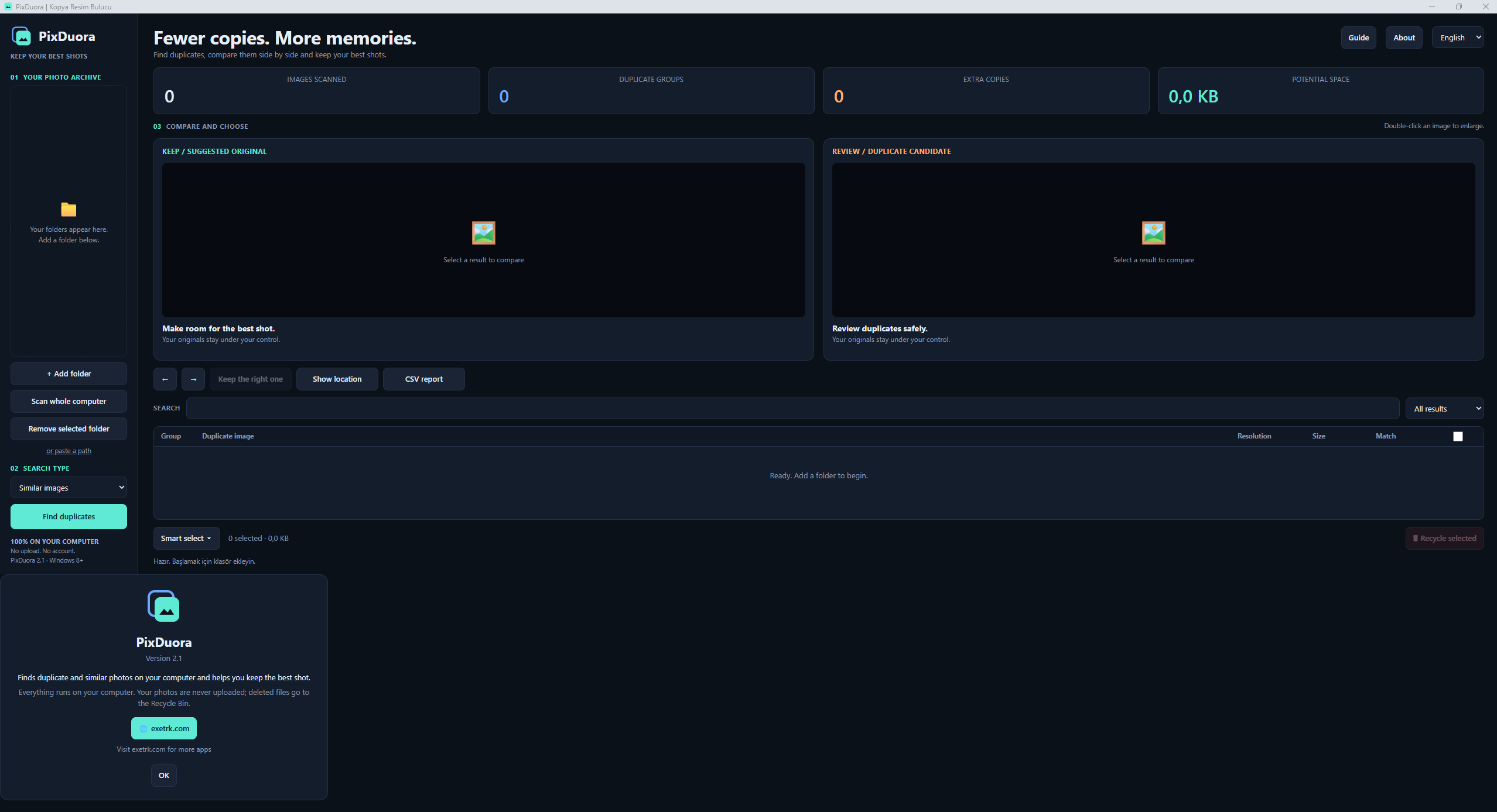Sort by the Match column header

[x=1386, y=436]
